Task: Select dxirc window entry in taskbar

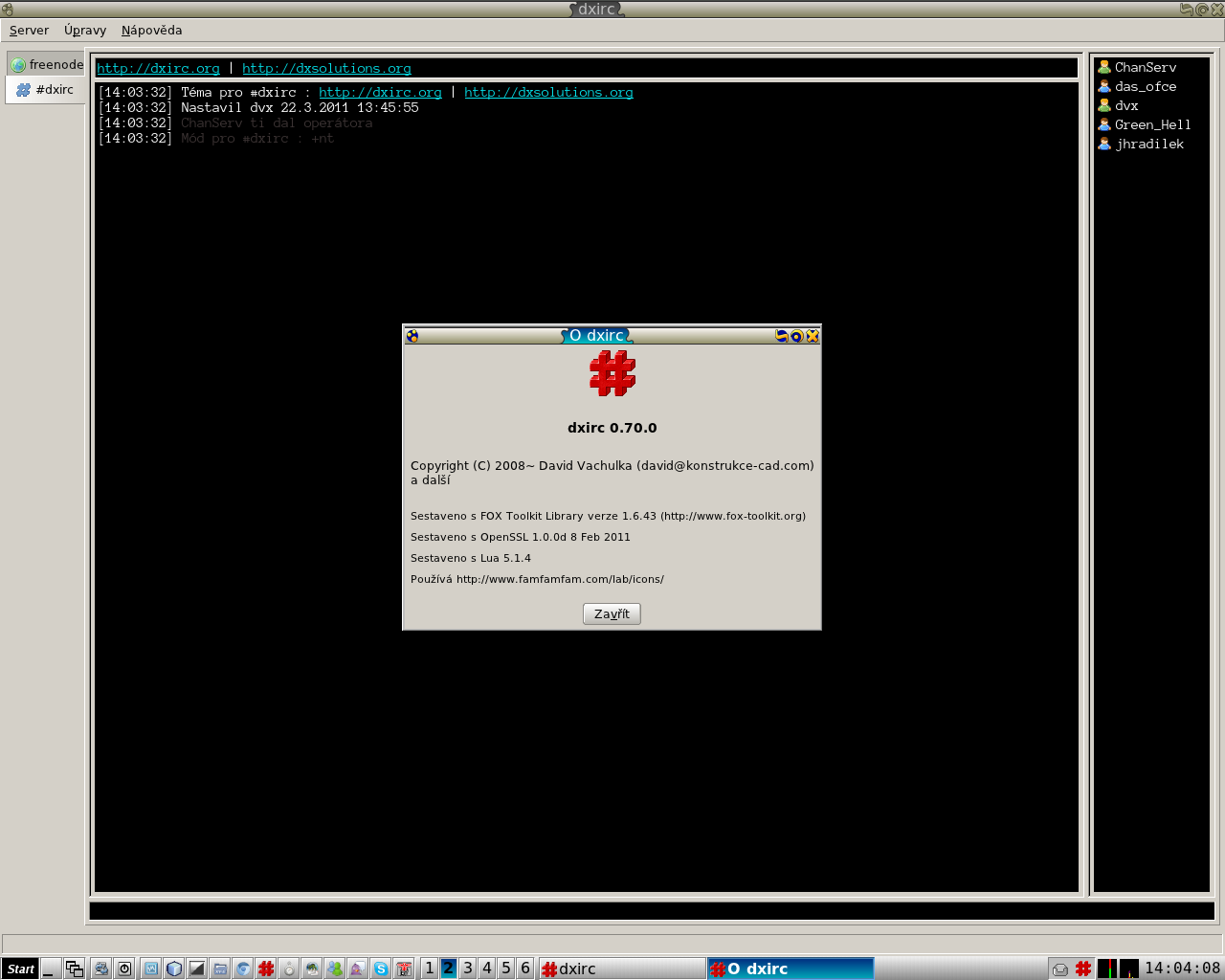Action: click(x=622, y=969)
